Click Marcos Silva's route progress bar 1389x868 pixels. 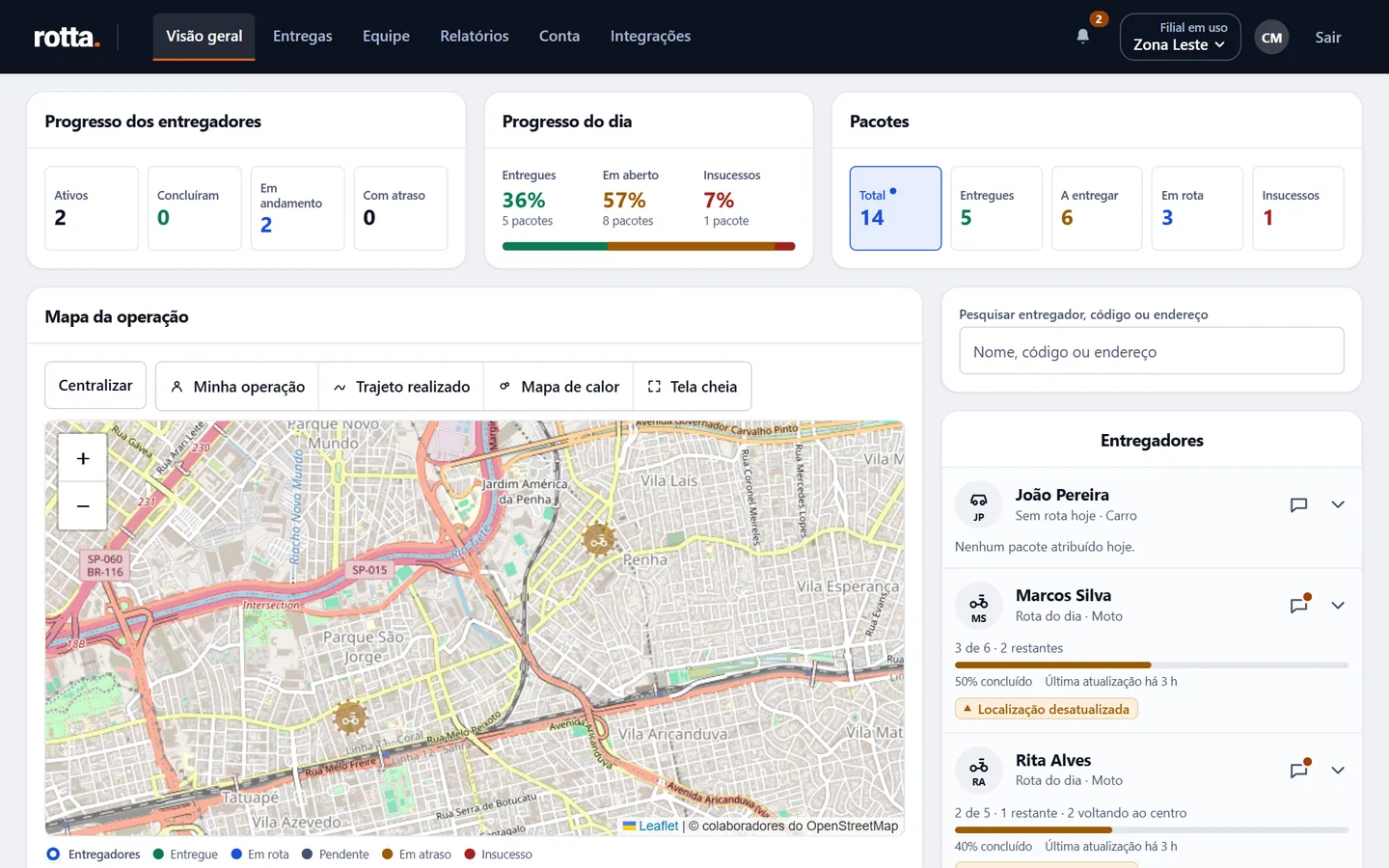(x=1152, y=665)
